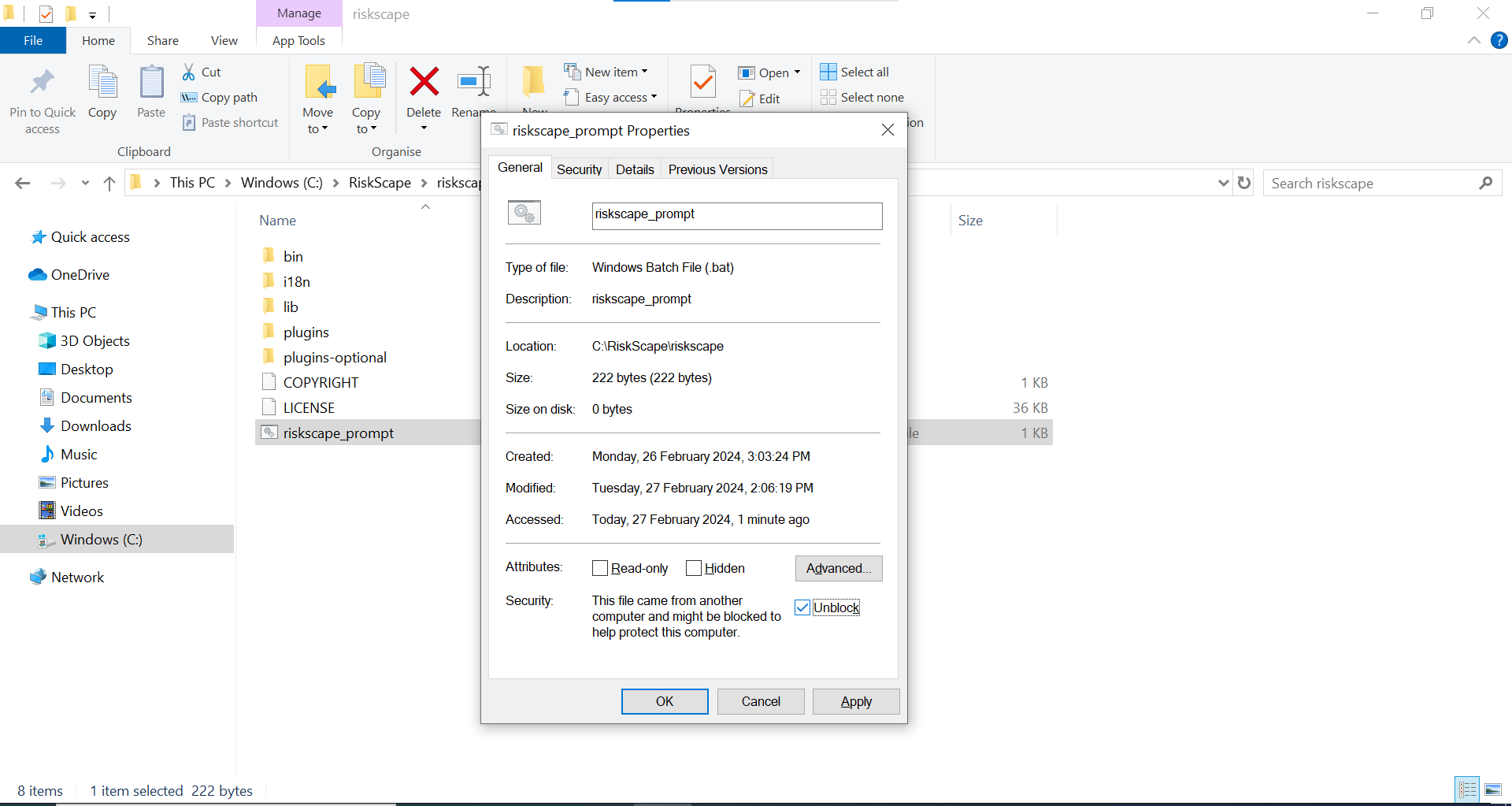Viewport: 1512px width, 806px height.
Task: Select the bin folder
Action: [293, 256]
